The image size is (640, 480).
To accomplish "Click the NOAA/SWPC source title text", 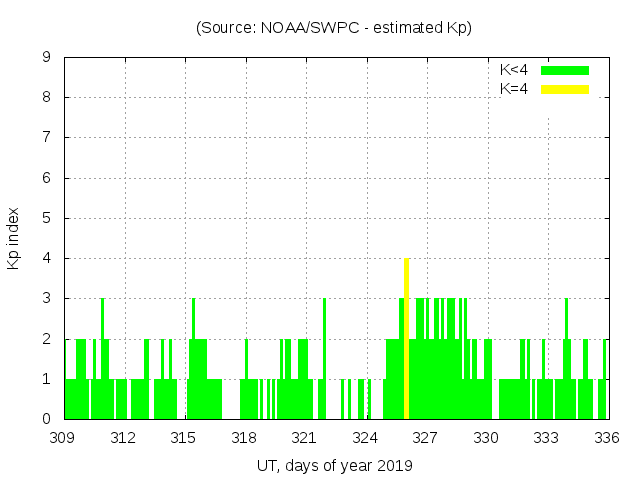I will 334,28.
